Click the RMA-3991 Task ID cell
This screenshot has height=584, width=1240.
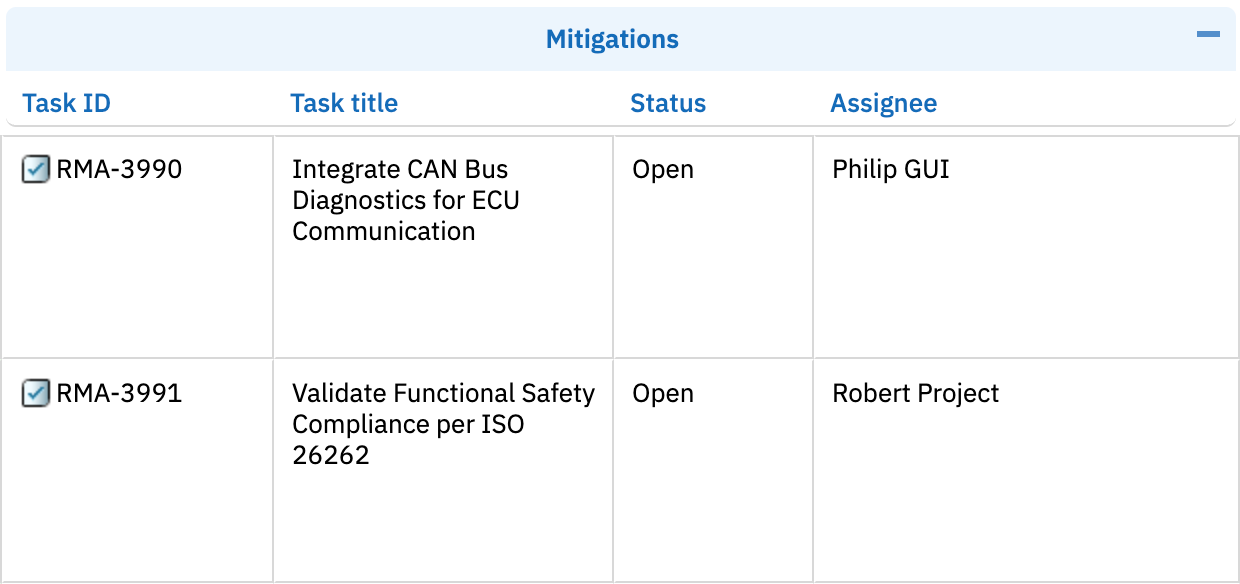pos(138,470)
